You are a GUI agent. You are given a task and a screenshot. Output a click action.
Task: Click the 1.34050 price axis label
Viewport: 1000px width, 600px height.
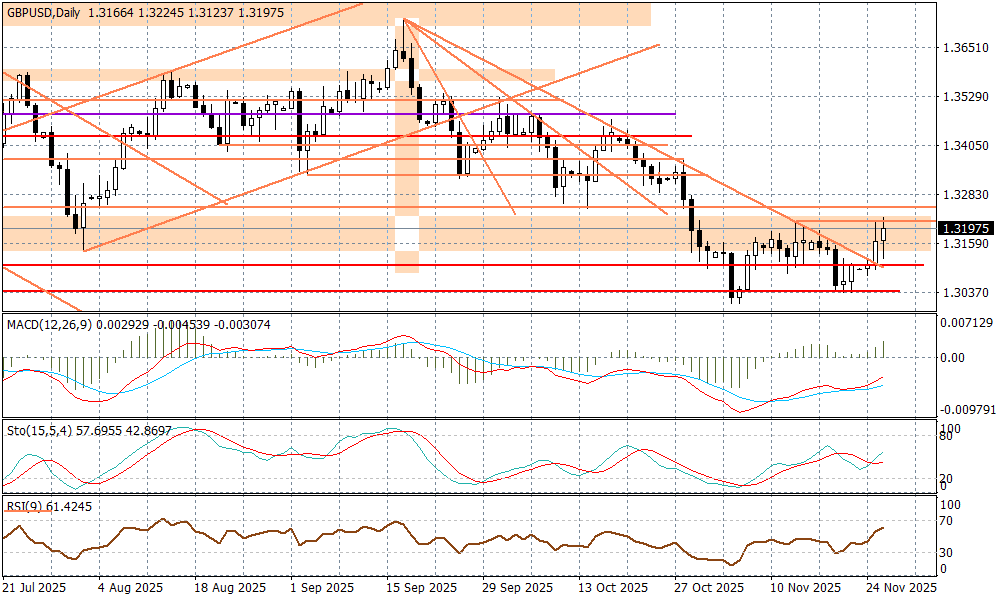pyautogui.click(x=966, y=146)
